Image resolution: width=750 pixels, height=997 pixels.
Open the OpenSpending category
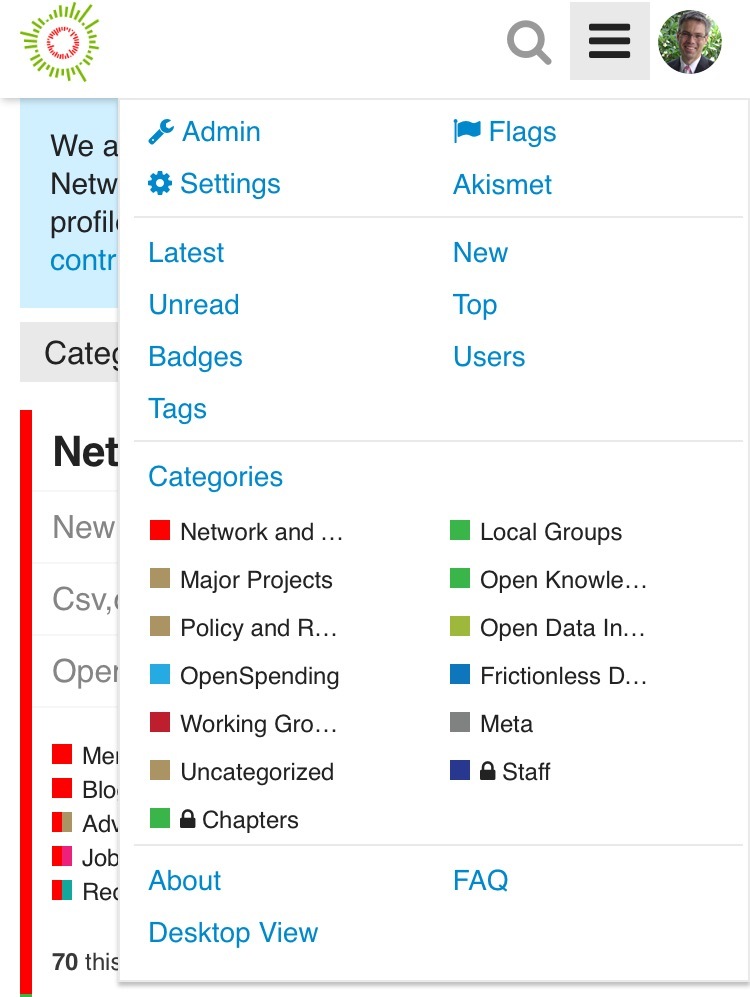[258, 676]
